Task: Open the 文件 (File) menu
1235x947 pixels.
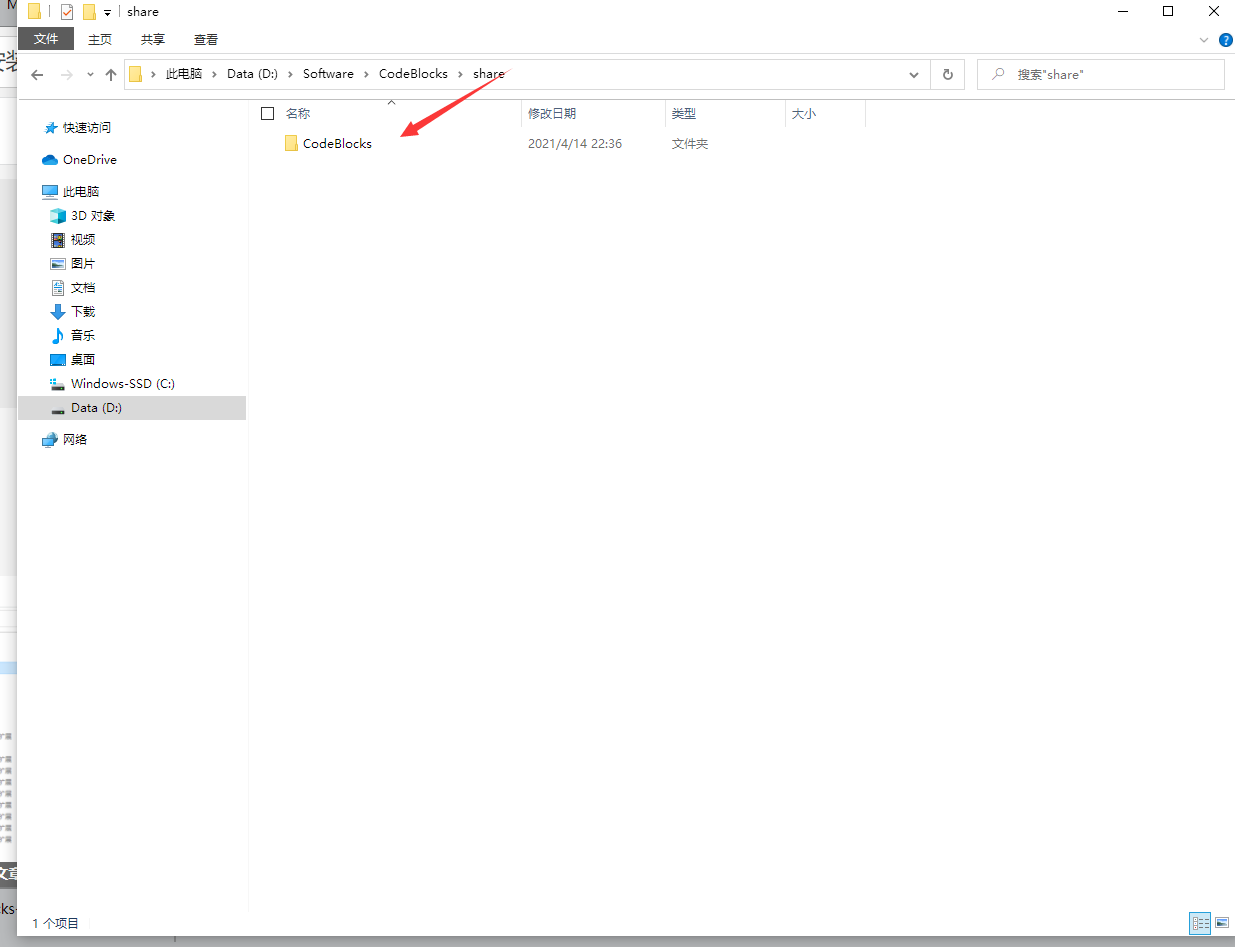Action: pyautogui.click(x=46, y=39)
